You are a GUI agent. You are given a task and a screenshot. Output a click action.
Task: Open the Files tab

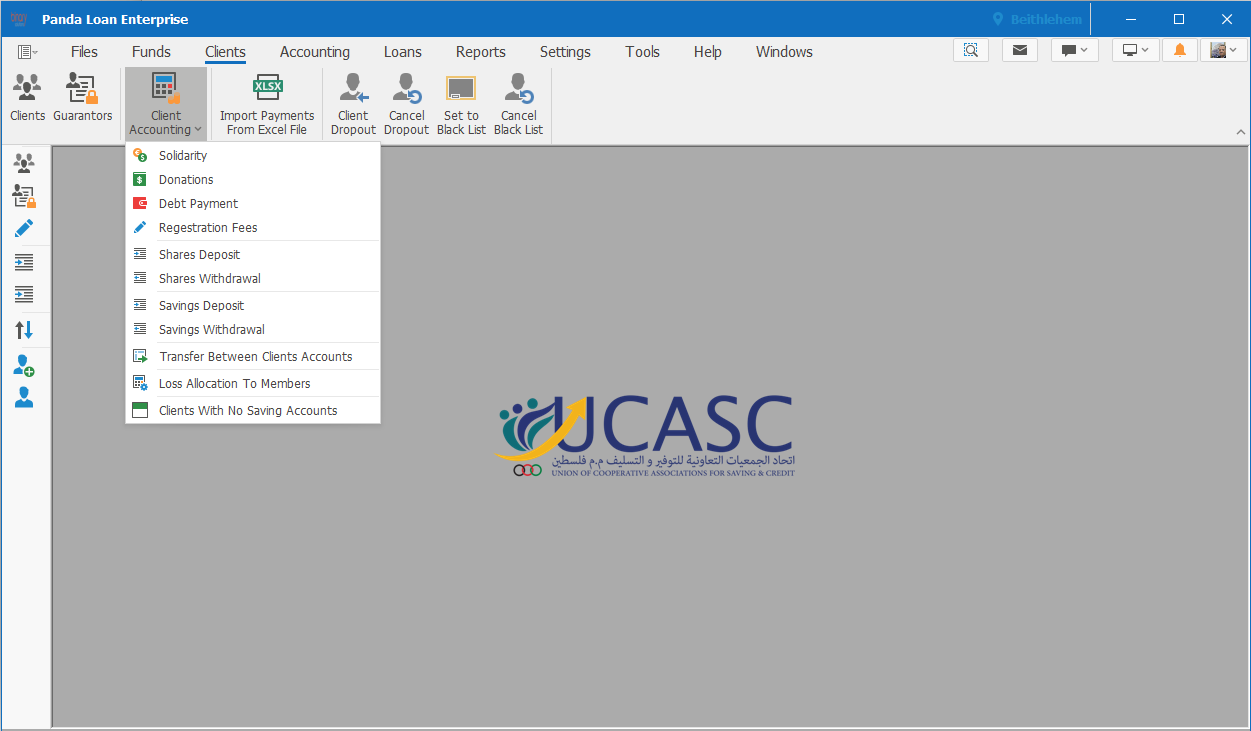coord(84,52)
